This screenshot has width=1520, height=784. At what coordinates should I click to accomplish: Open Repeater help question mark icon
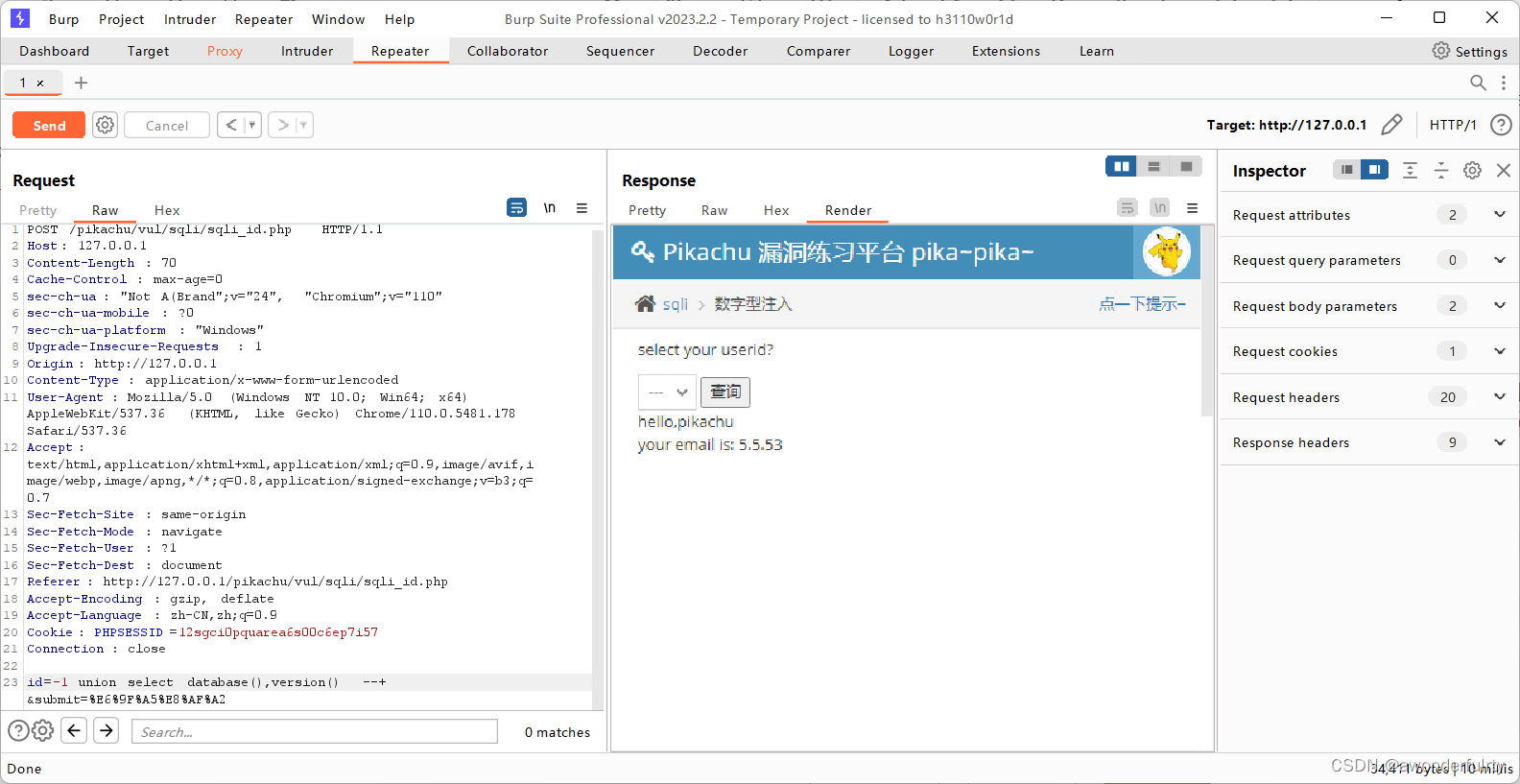click(x=1501, y=125)
